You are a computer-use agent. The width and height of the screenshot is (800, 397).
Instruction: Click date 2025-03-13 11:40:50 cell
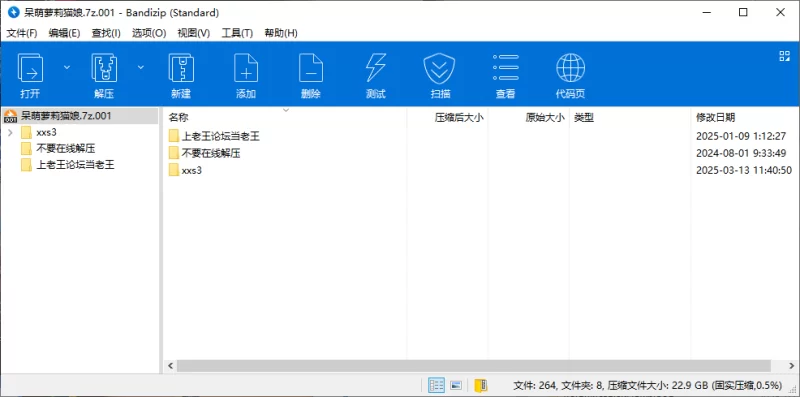pyautogui.click(x=744, y=170)
